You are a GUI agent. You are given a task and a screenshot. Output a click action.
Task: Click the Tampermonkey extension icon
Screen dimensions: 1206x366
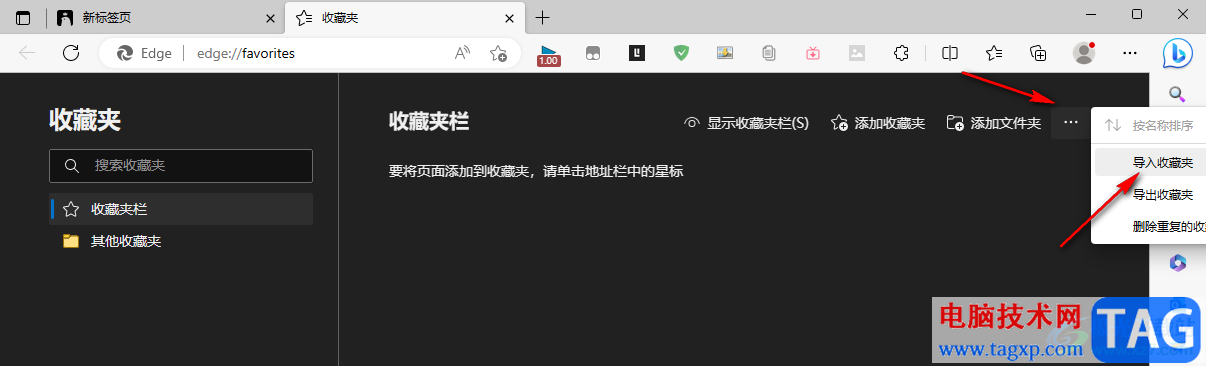tap(592, 54)
